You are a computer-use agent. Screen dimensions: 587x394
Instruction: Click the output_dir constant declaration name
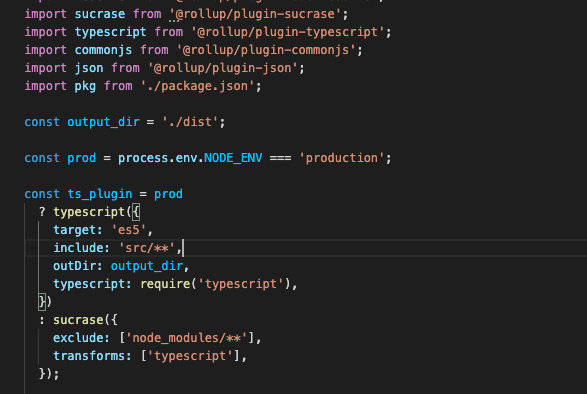103,122
